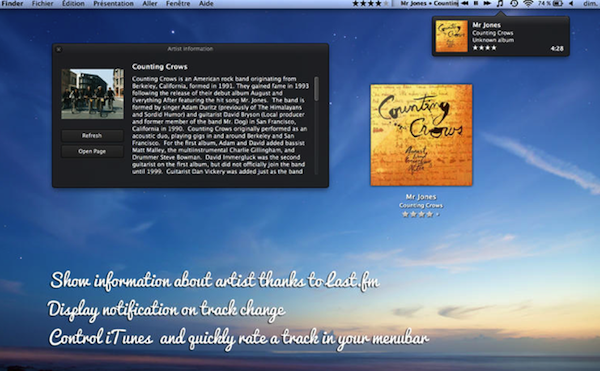
Task: Open the Aller menu
Action: pyautogui.click(x=150, y=3)
